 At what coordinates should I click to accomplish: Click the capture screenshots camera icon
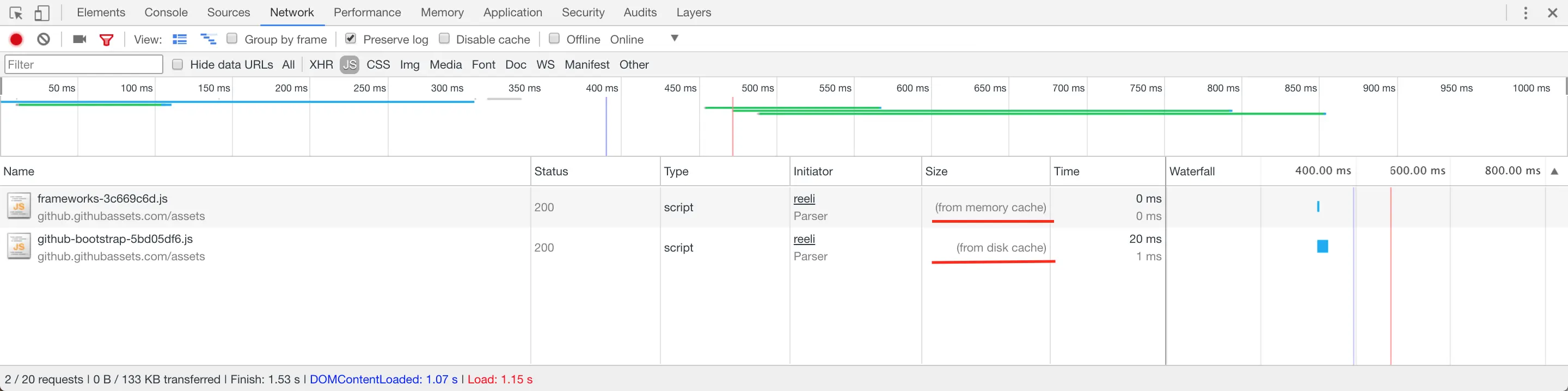coord(79,40)
